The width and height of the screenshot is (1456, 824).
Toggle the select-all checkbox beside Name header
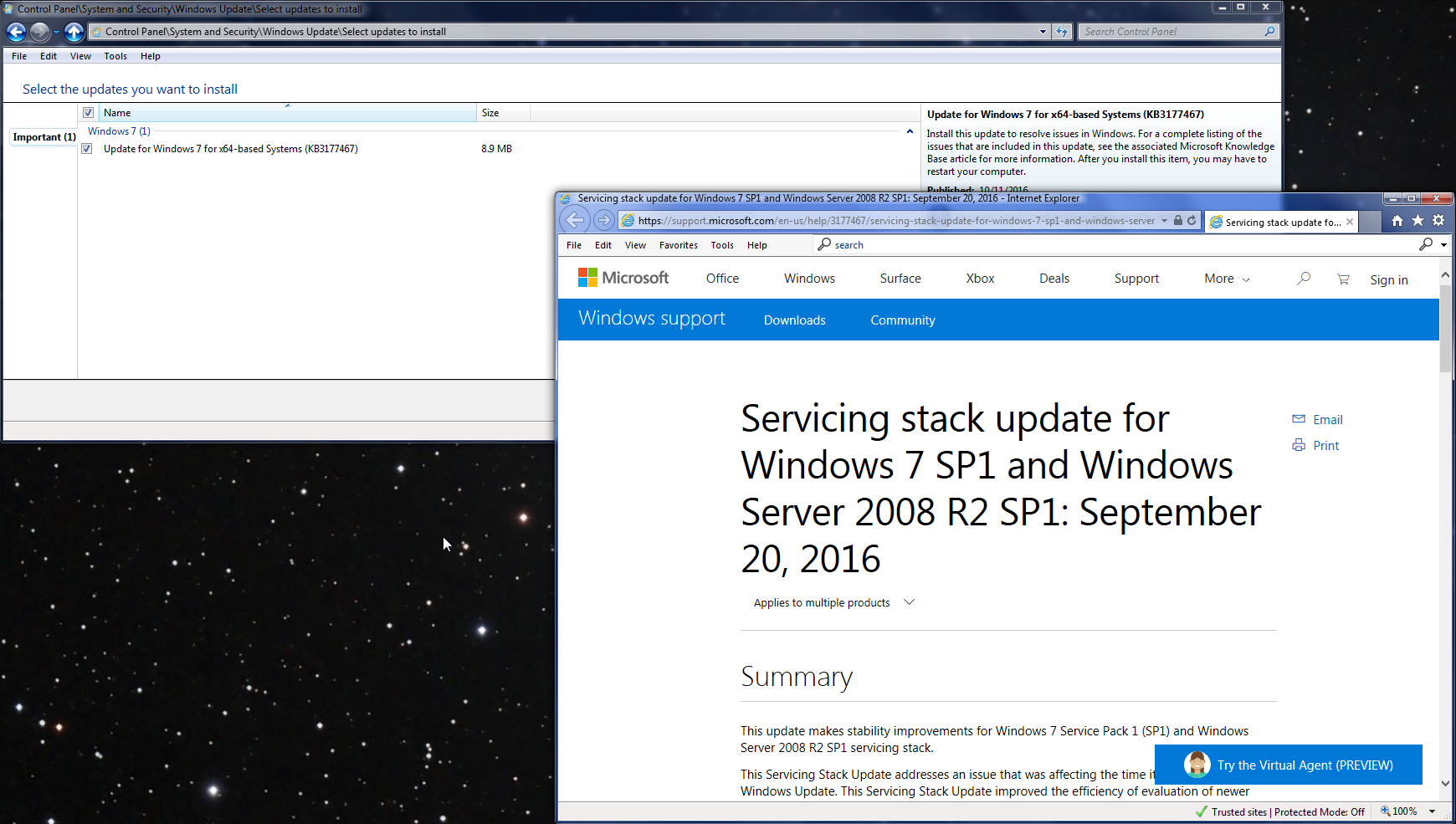[88, 113]
